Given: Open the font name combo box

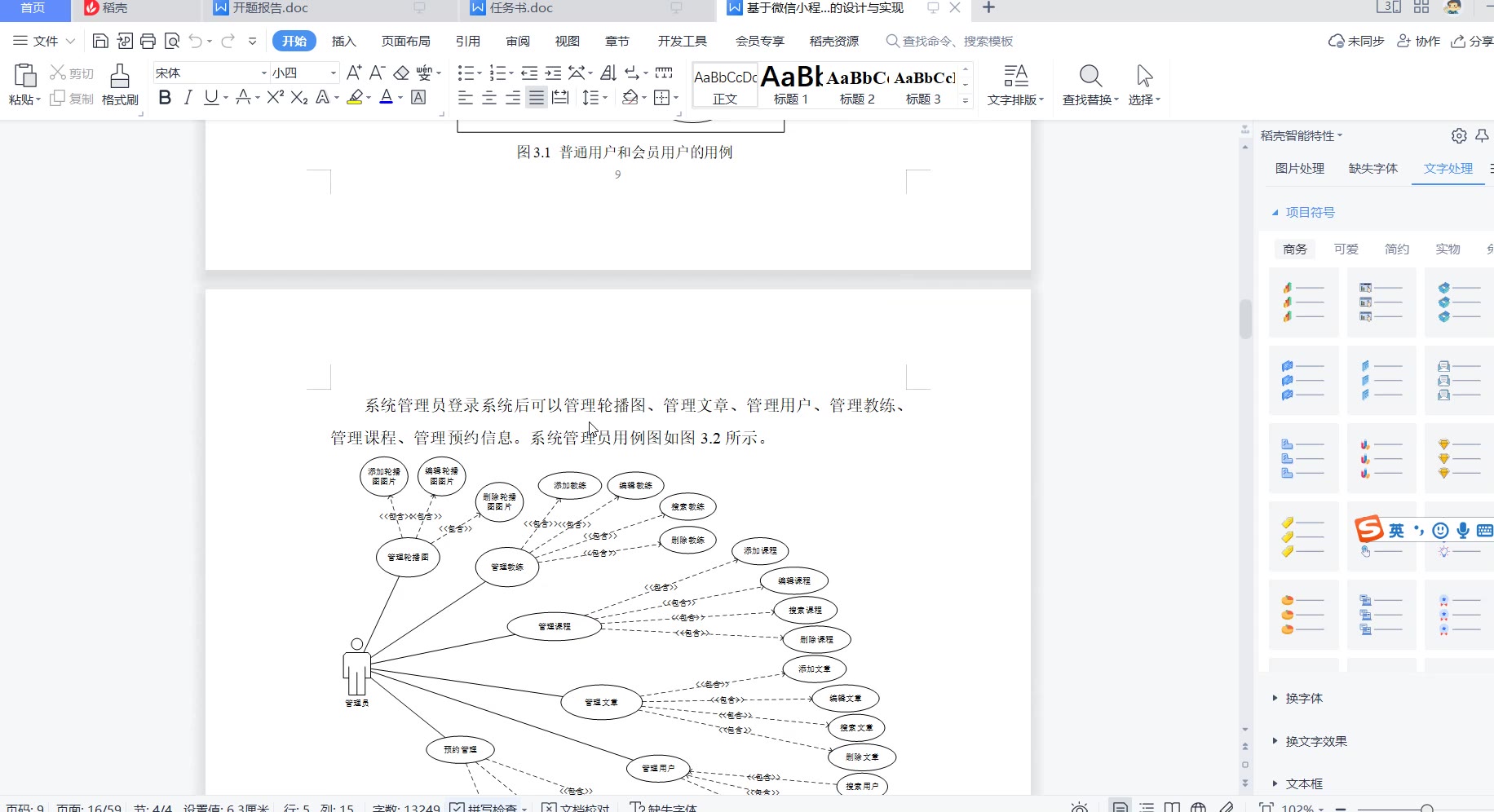Looking at the screenshot, I should coord(210,73).
